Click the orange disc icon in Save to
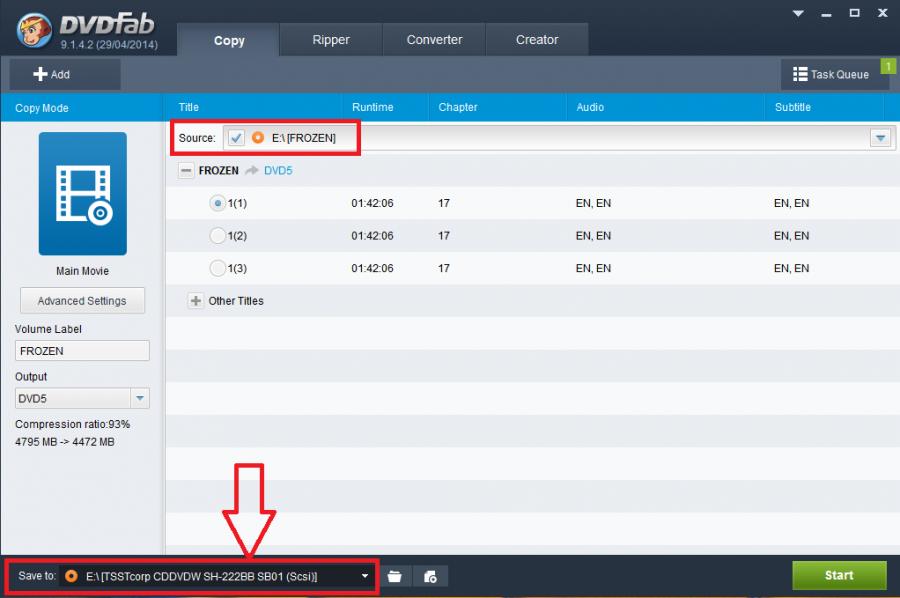Screen dimensions: 900x598 point(71,576)
